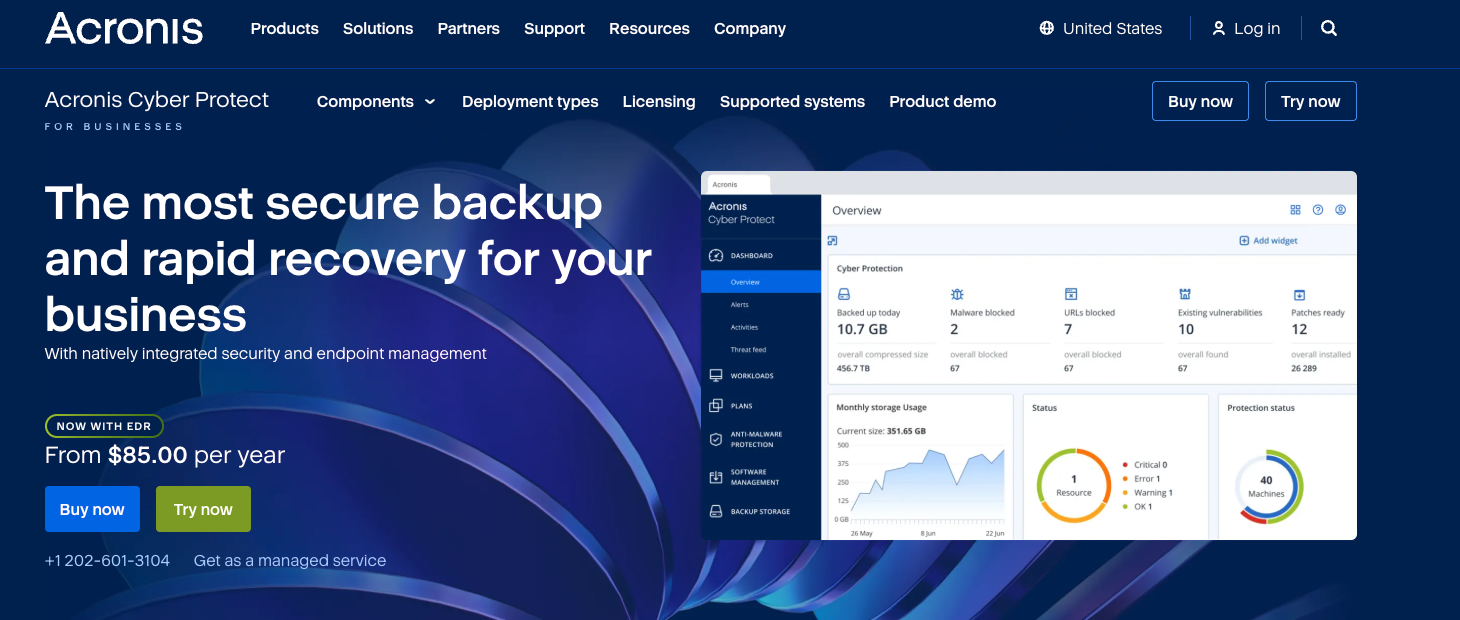This screenshot has height=620, width=1460.
Task: Click the Plans icon in the sidebar
Action: tap(715, 406)
